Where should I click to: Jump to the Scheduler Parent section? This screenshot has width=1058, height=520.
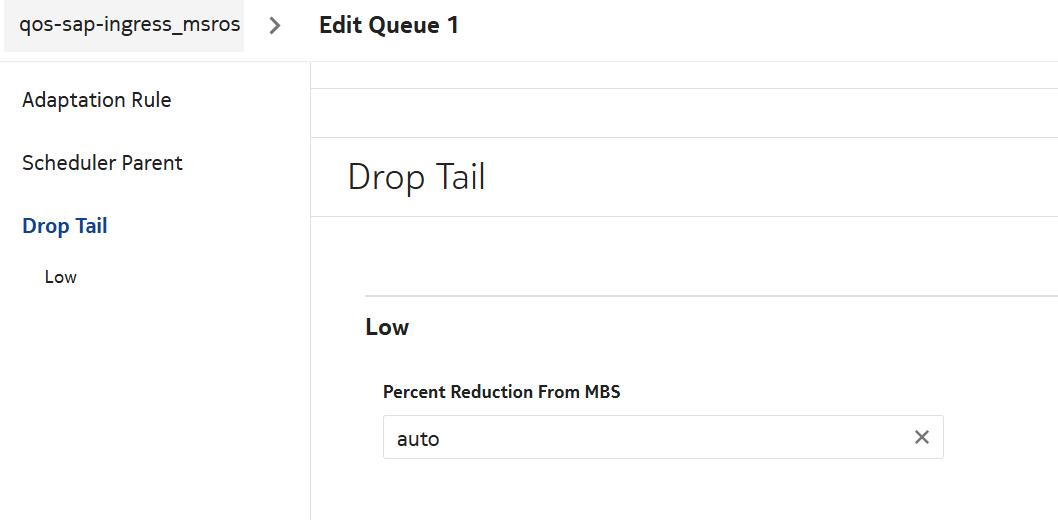pos(102,163)
